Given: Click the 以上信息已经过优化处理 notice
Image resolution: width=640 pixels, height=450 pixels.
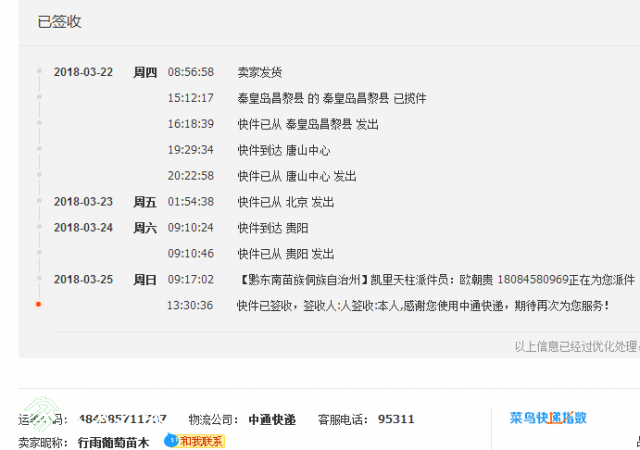Looking at the screenshot, I should tap(577, 347).
